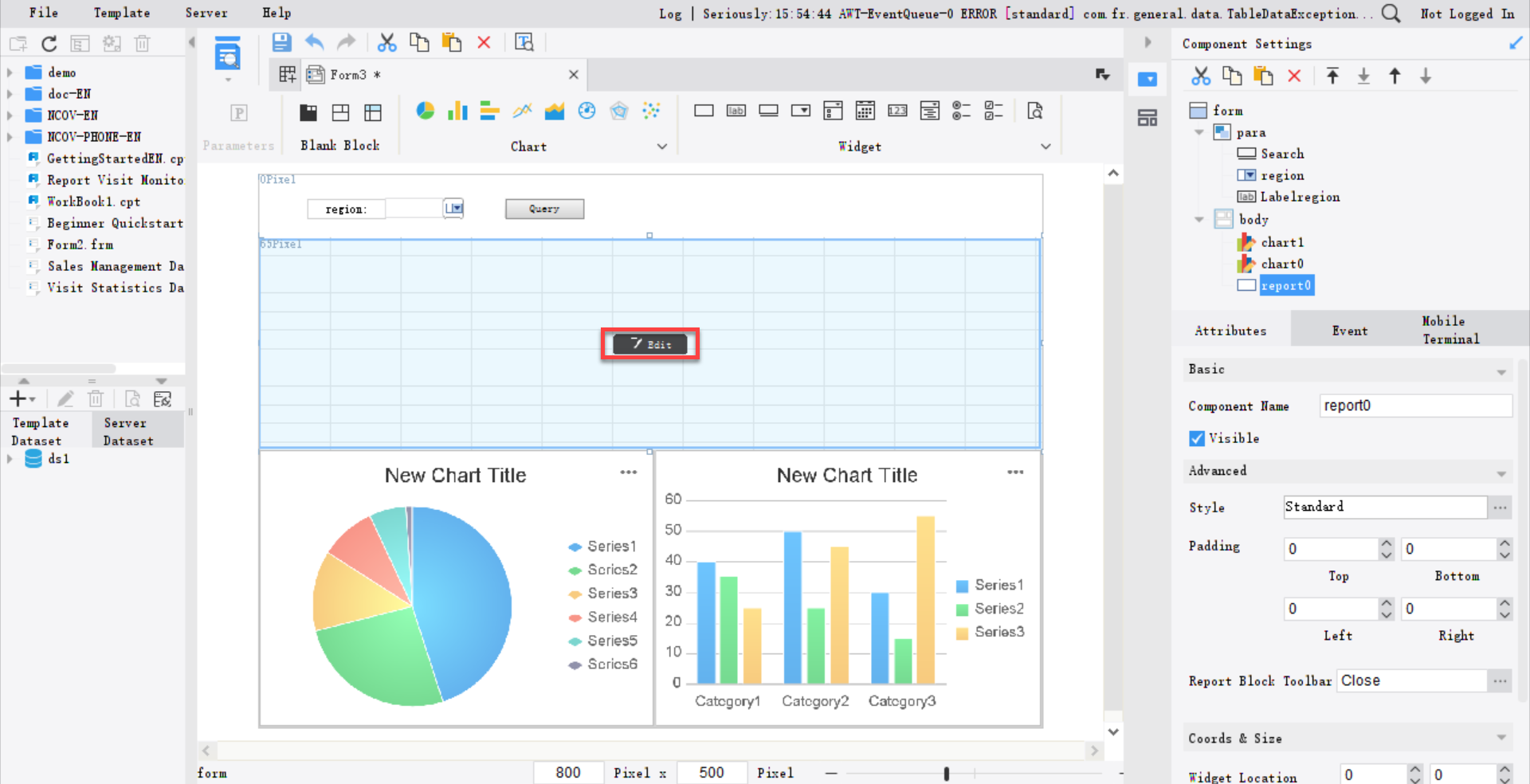Image resolution: width=1530 pixels, height=784 pixels.
Task: Click the Undo arrow icon
Action: [x=315, y=42]
